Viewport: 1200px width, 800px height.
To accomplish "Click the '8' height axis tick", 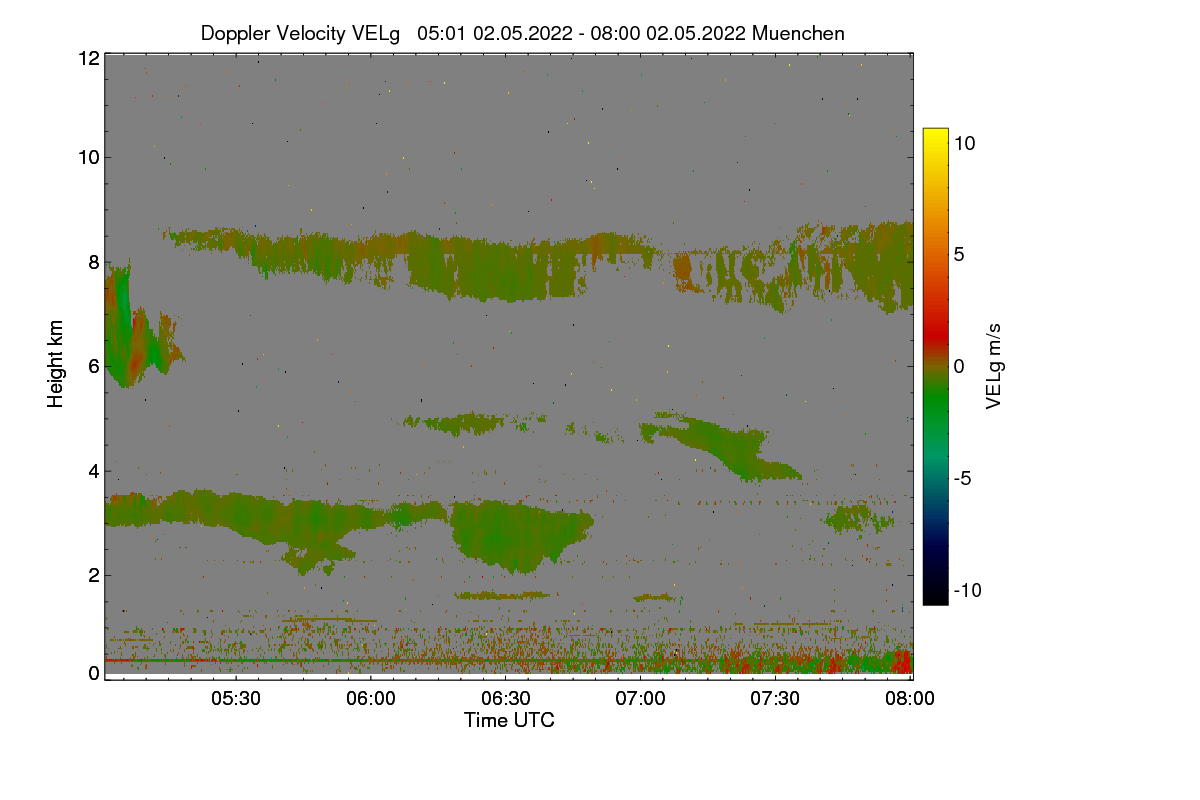I will (94, 262).
